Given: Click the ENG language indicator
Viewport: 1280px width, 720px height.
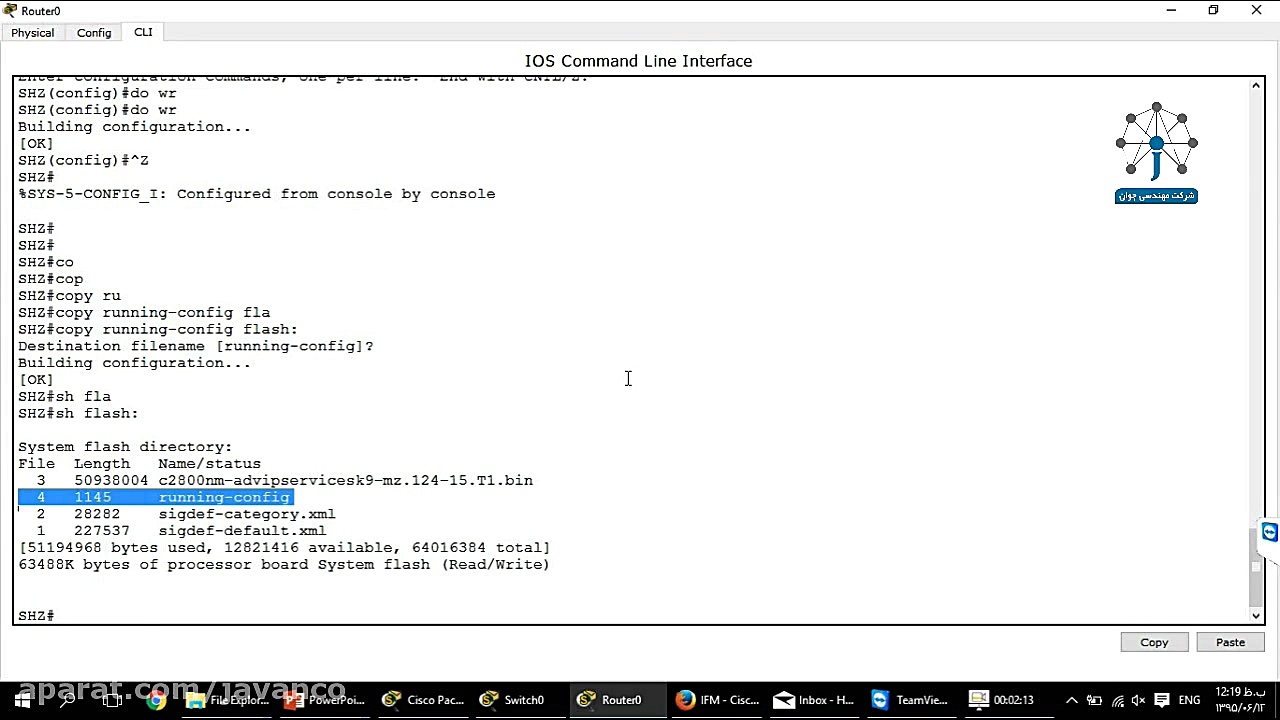Looking at the screenshot, I should tap(1189, 700).
